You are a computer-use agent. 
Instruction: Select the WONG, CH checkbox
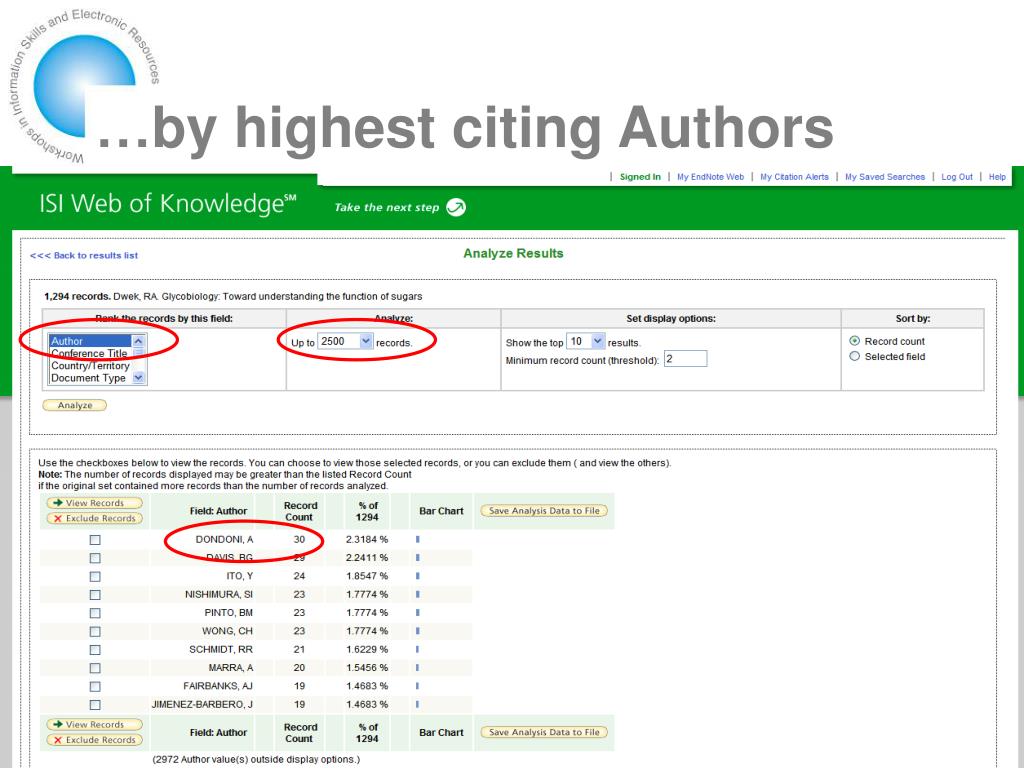coord(95,632)
